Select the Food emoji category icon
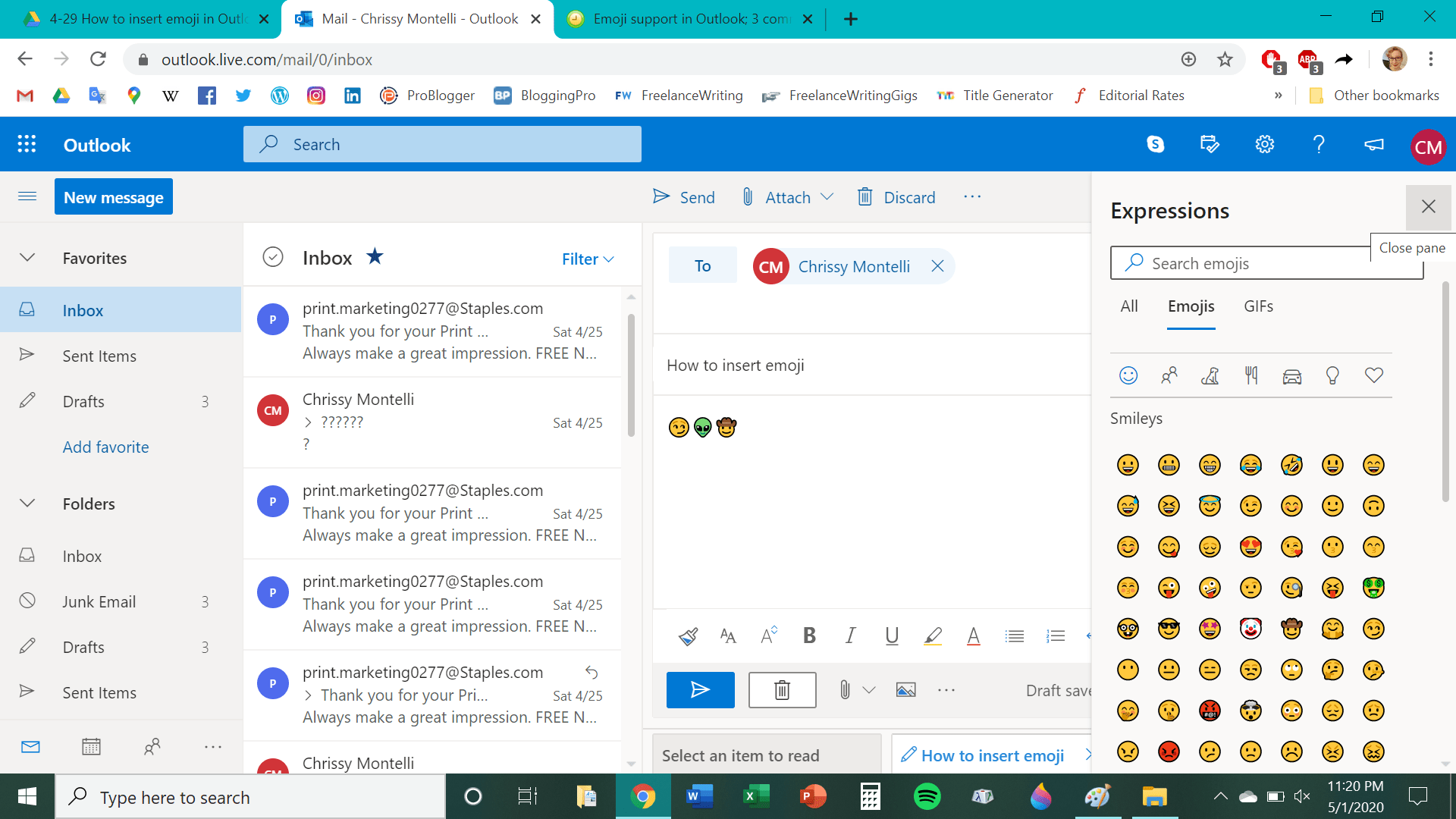The image size is (1456, 819). tap(1251, 375)
